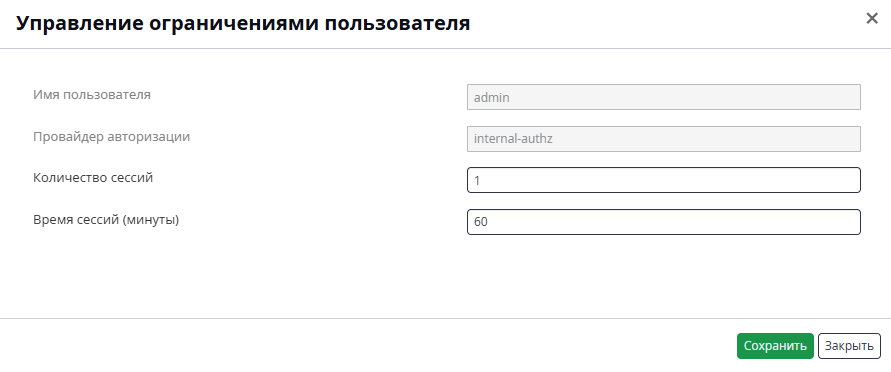This screenshot has height=372, width=891.
Task: Save the user restriction settings
Action: 775,346
